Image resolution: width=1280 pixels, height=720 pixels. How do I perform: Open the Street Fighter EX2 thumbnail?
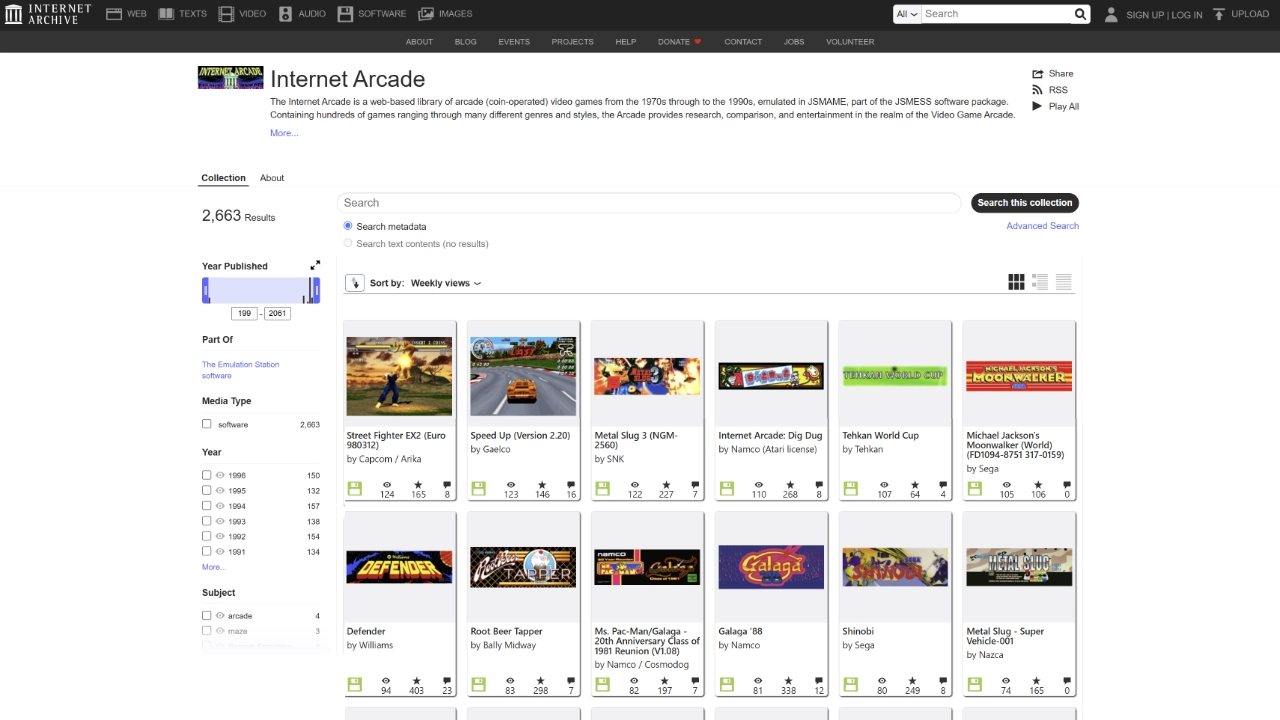click(x=399, y=376)
